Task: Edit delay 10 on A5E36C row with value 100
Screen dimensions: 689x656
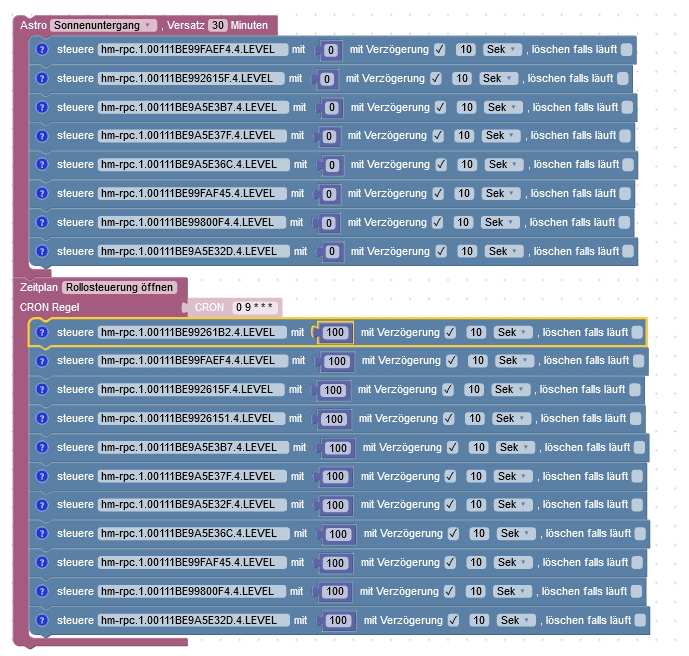Action: [x=479, y=534]
